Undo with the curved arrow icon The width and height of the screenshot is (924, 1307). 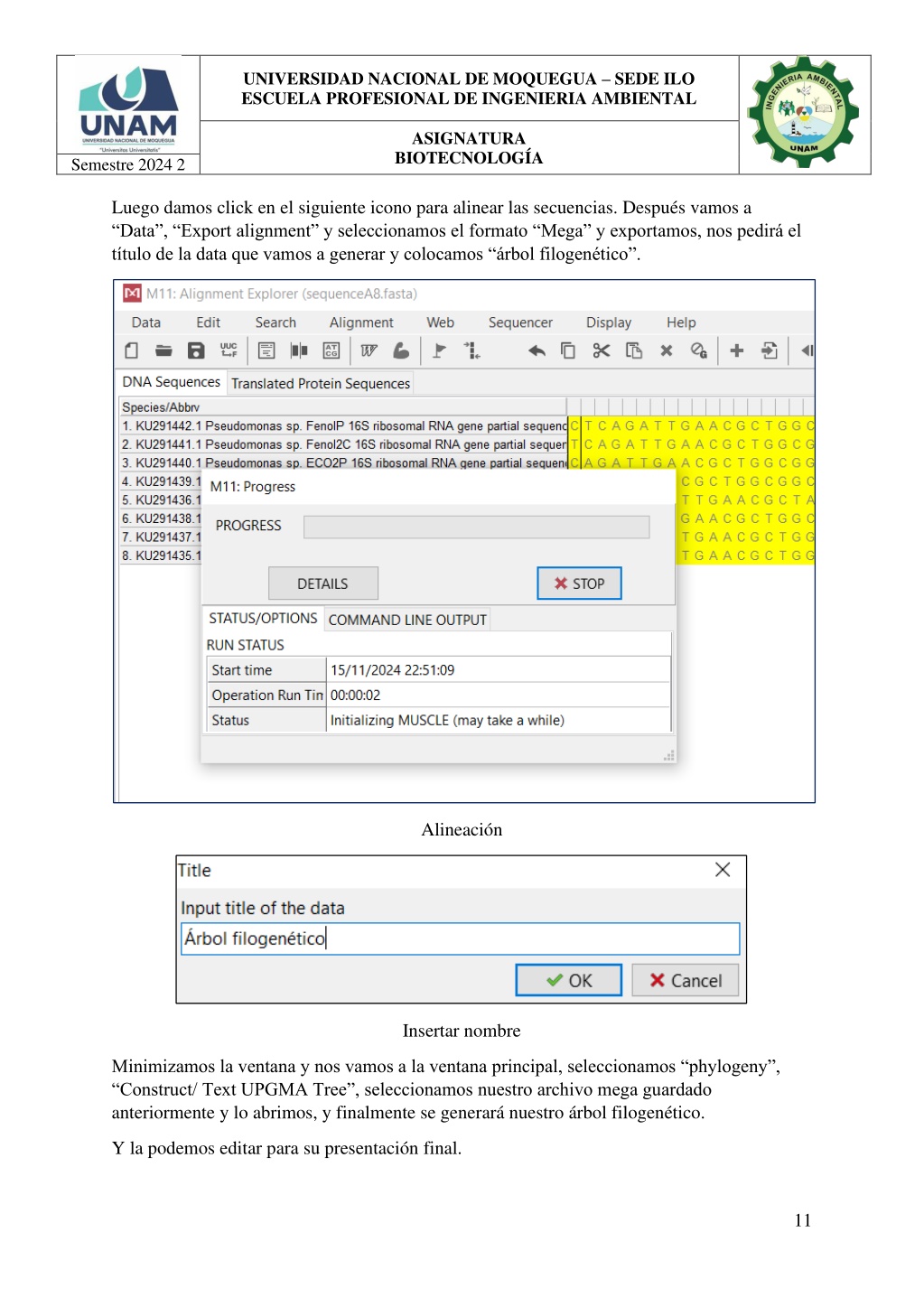click(x=537, y=350)
